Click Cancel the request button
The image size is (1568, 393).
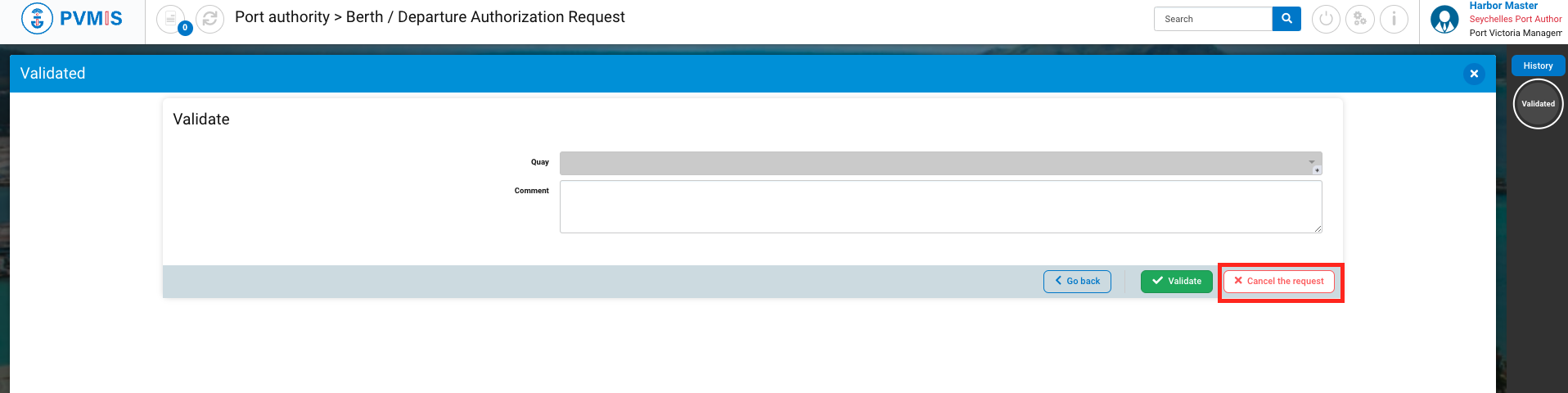(x=1279, y=282)
